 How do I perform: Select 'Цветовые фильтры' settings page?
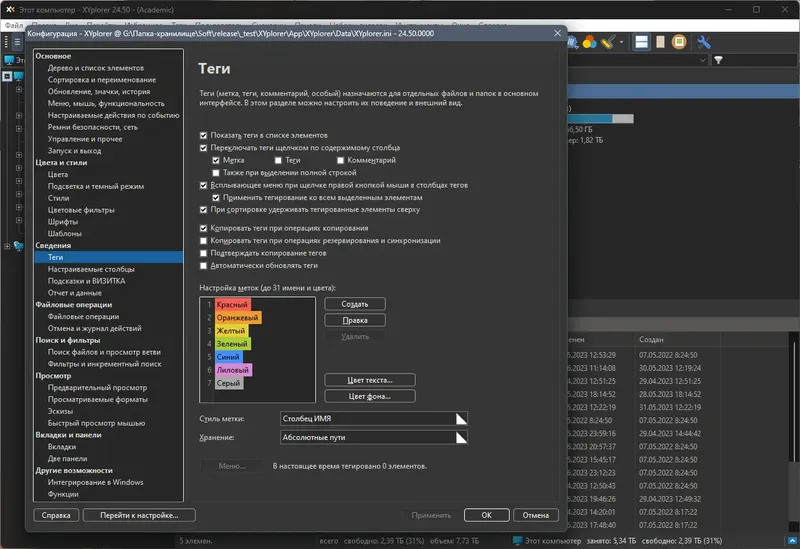click(81, 210)
